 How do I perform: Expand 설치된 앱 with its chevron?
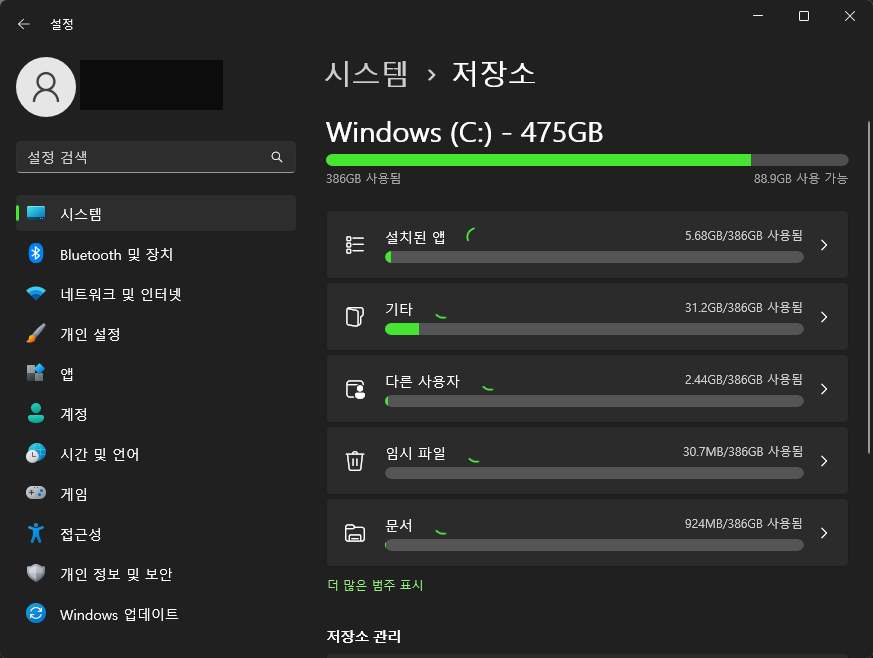coord(824,244)
